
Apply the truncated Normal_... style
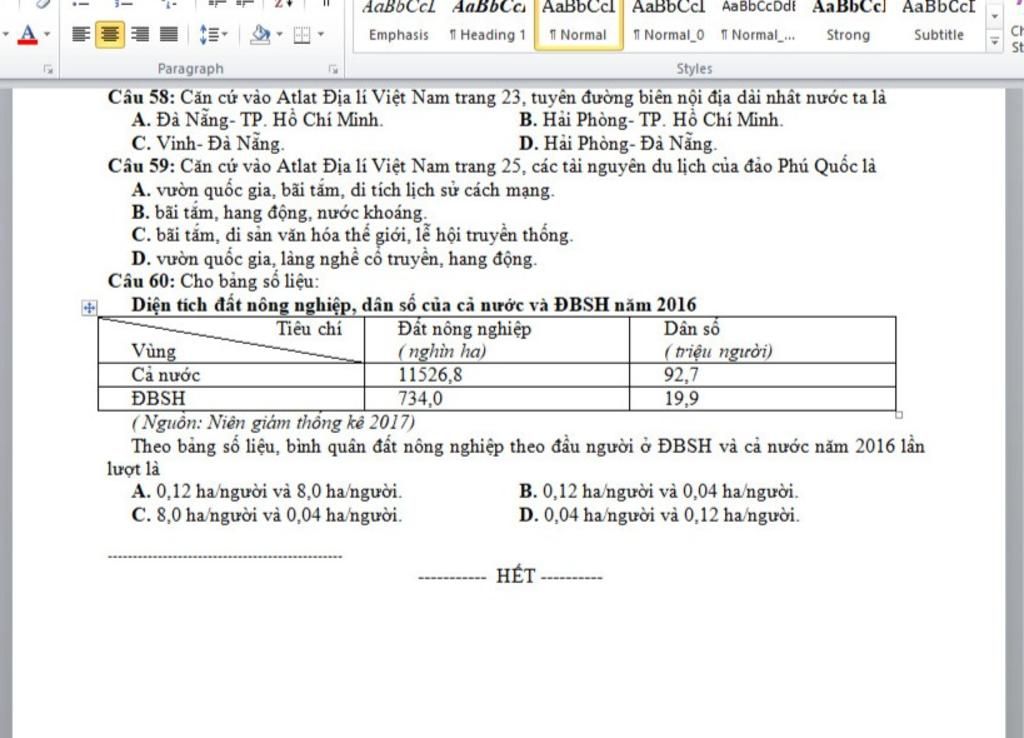pos(758,24)
